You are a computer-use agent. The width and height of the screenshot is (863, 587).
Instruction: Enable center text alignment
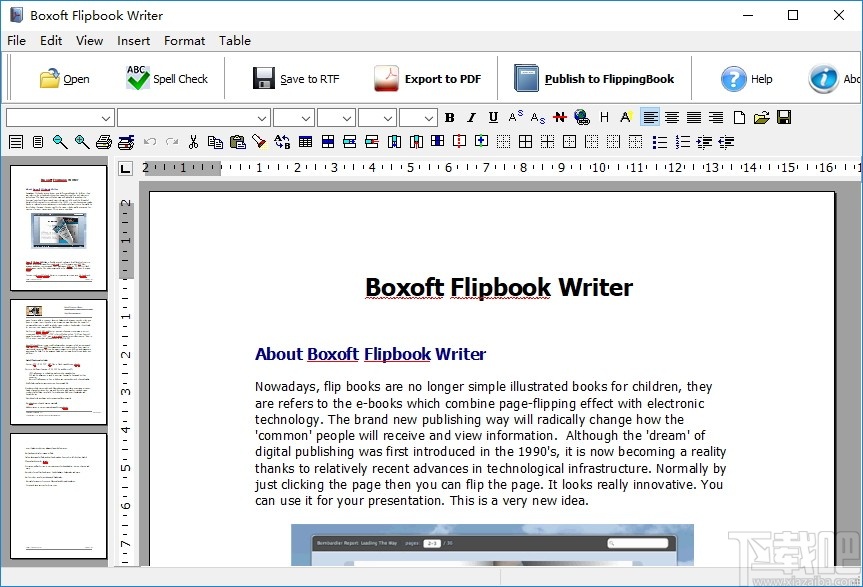click(671, 117)
